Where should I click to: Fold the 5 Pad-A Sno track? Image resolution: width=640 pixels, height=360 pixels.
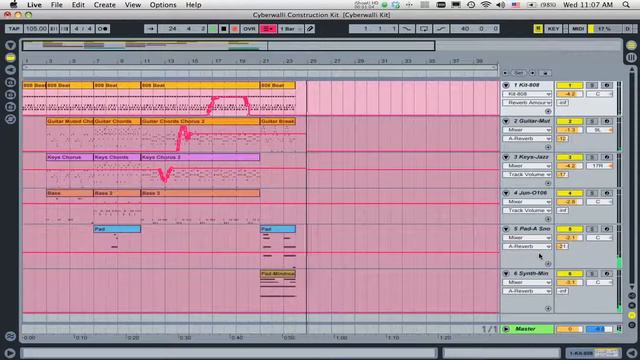coord(506,229)
